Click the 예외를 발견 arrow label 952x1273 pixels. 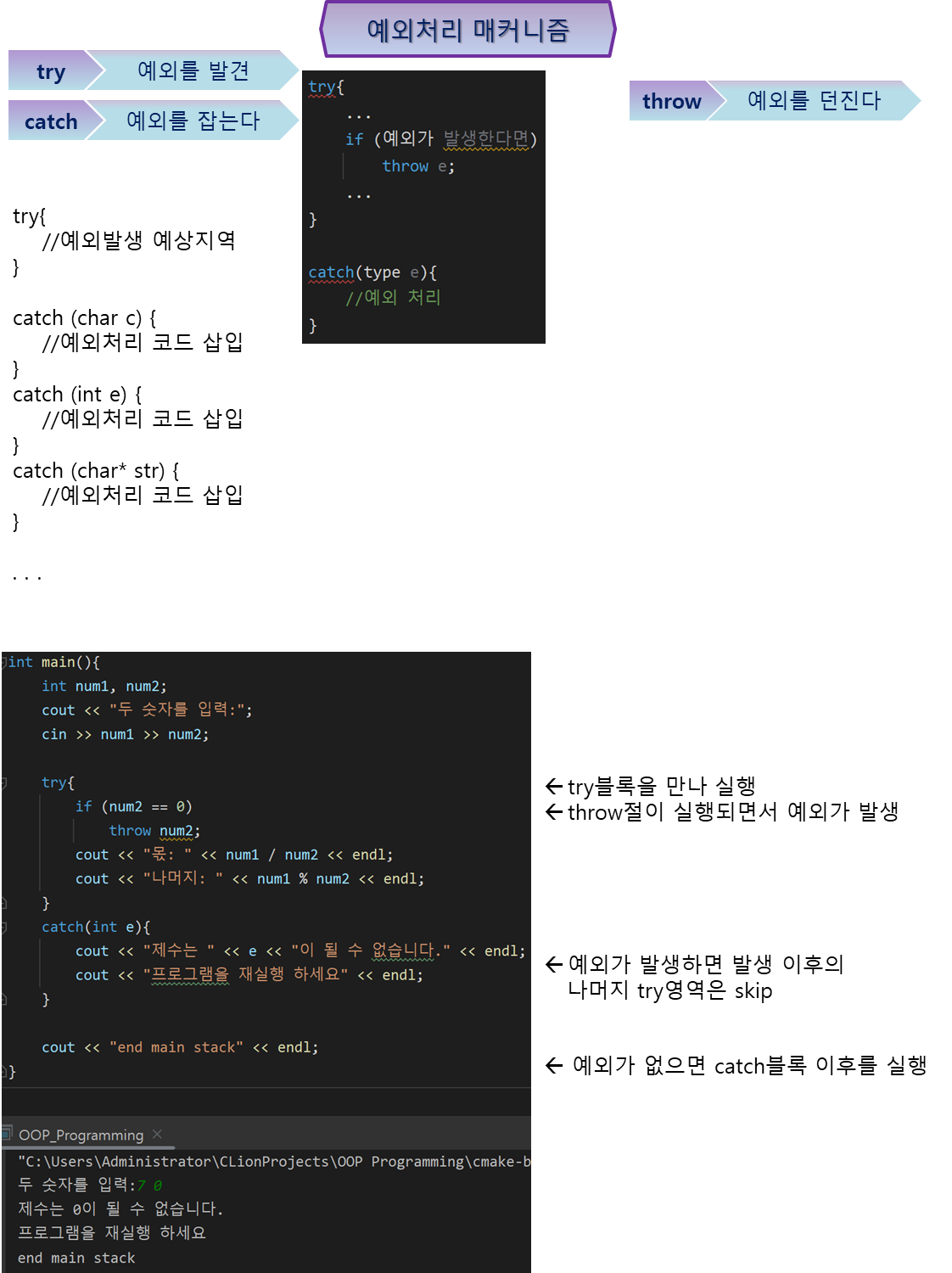(x=193, y=70)
